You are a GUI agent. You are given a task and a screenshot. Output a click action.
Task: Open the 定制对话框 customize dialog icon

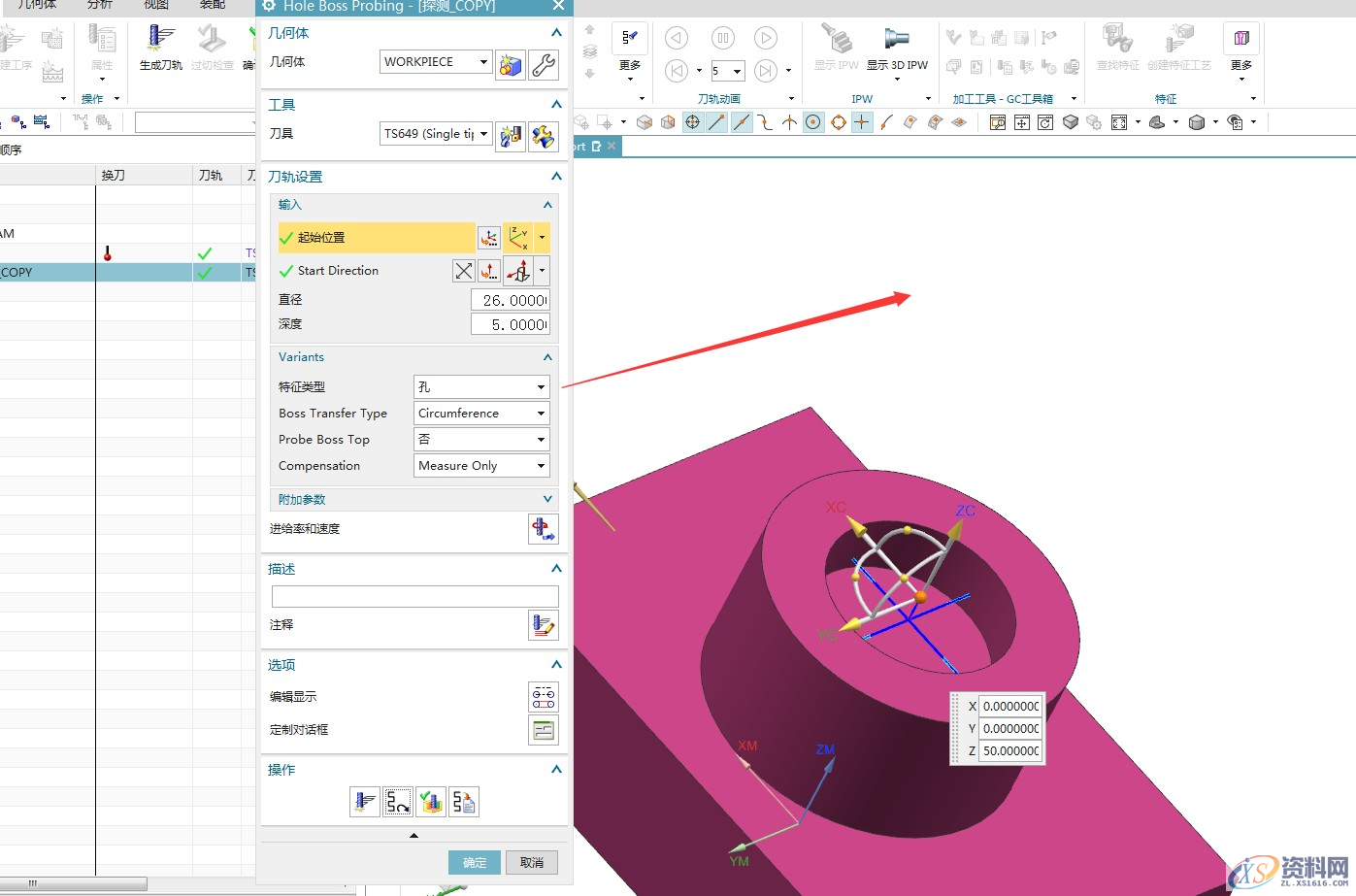tap(543, 730)
